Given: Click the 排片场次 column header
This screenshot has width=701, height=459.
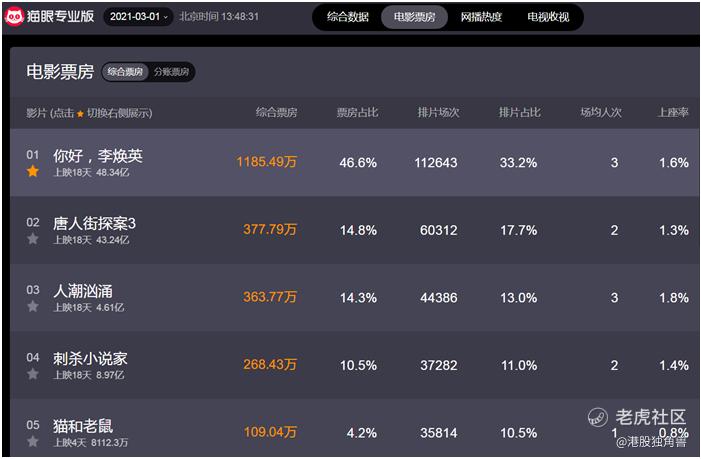Looking at the screenshot, I should [x=438, y=113].
